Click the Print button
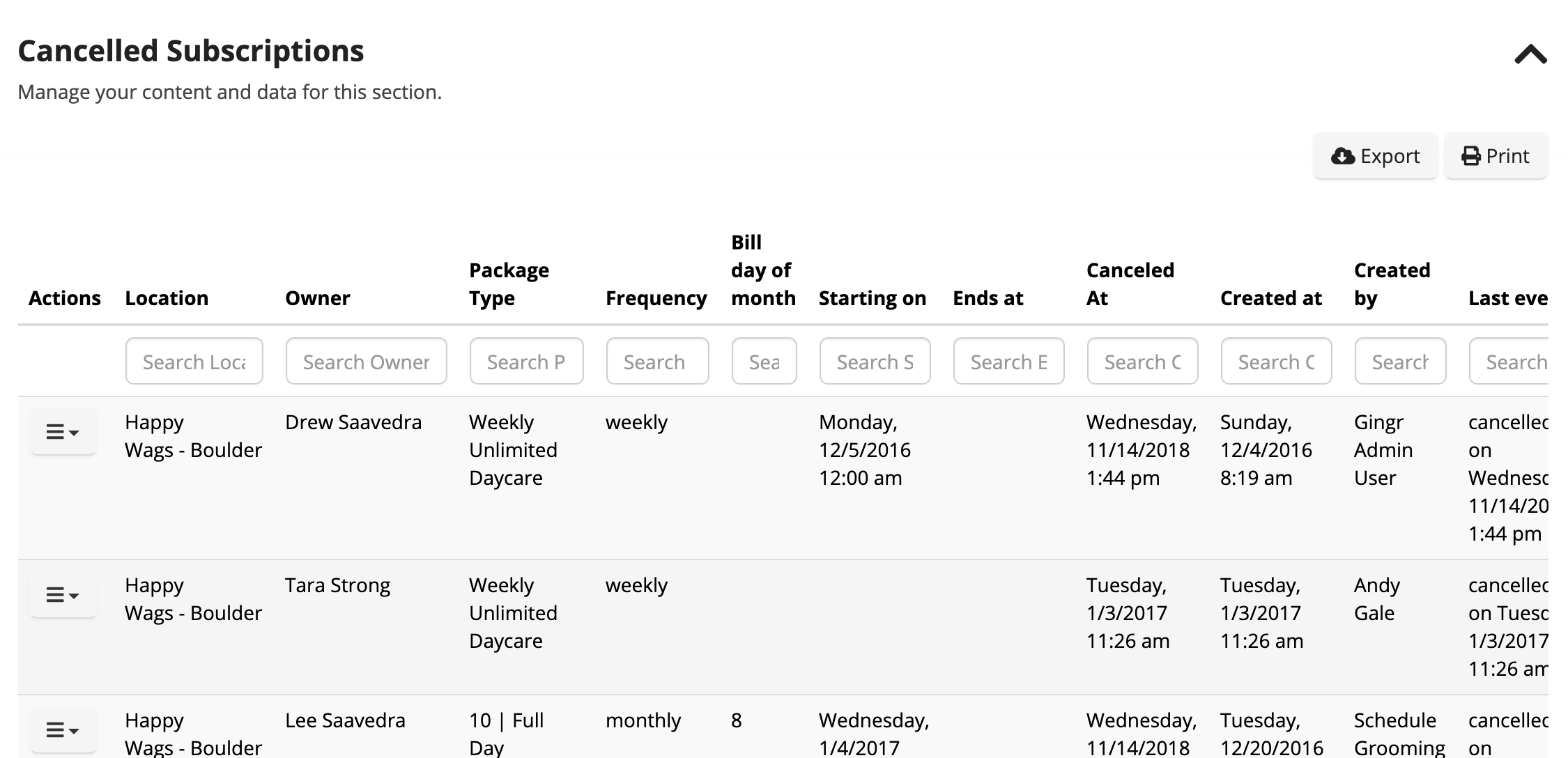Viewport: 1568px width, 758px height. (1496, 155)
